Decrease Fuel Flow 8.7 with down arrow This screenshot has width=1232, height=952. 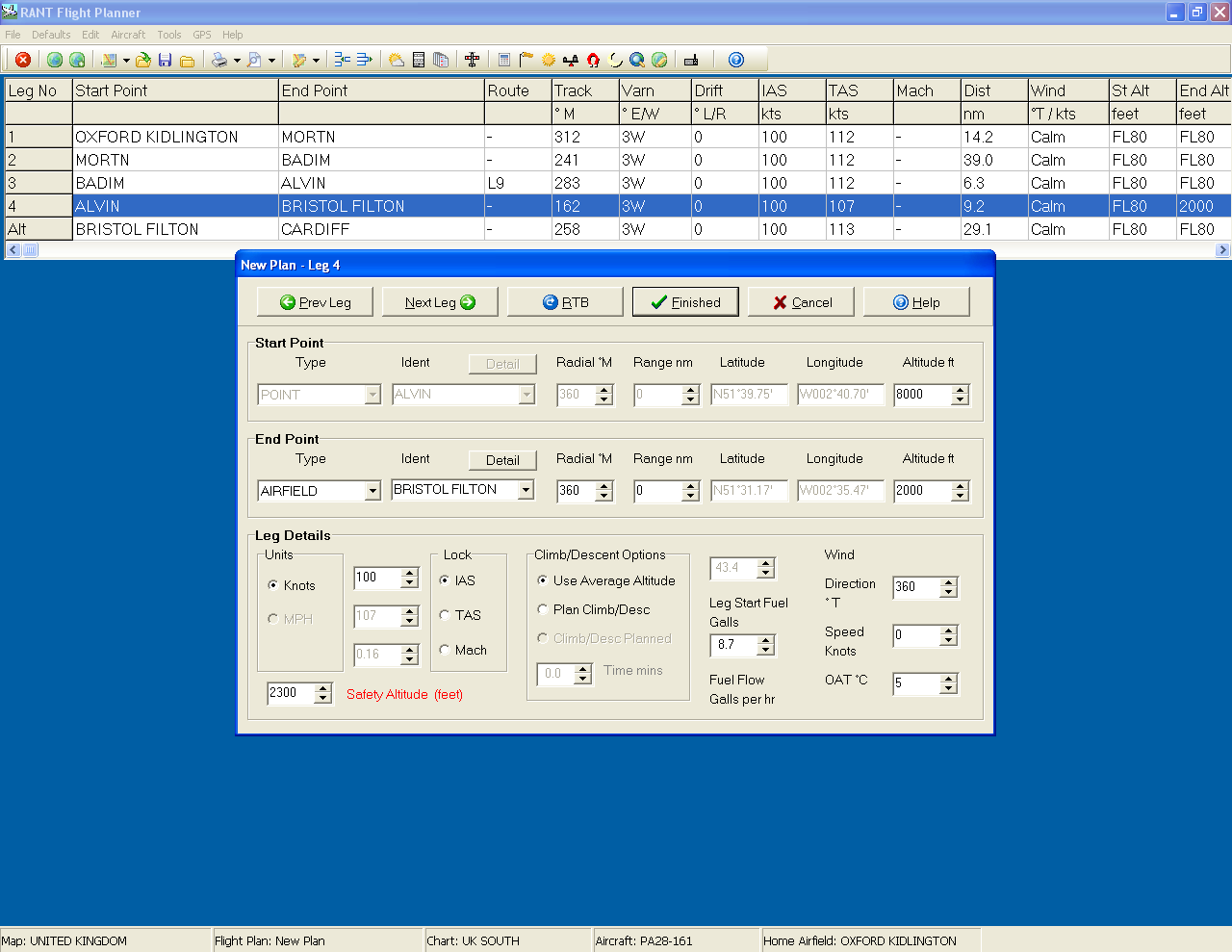point(766,650)
